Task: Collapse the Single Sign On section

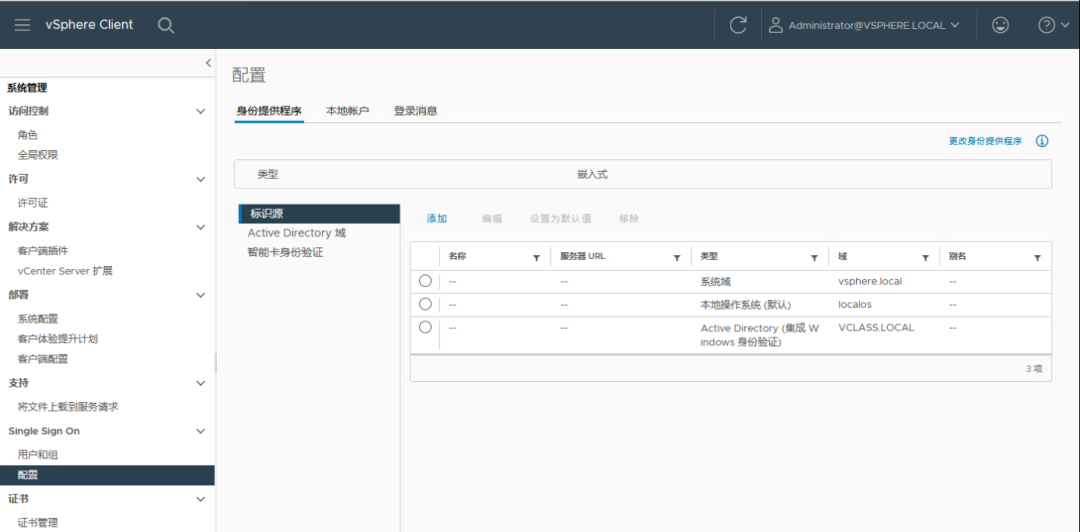Action: 200,431
